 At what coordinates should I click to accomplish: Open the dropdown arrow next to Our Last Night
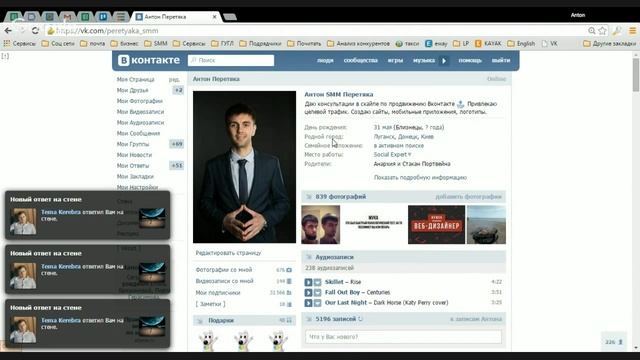click(318, 303)
